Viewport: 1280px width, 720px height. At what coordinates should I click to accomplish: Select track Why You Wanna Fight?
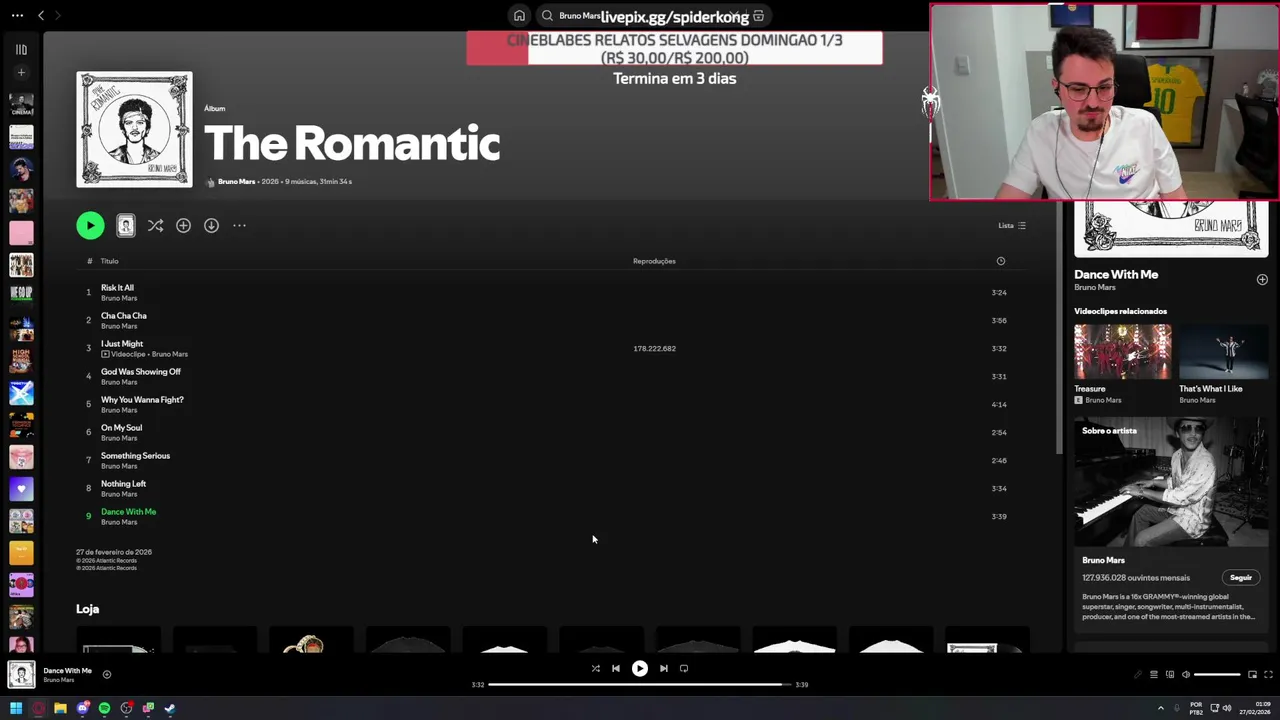[x=553, y=404]
